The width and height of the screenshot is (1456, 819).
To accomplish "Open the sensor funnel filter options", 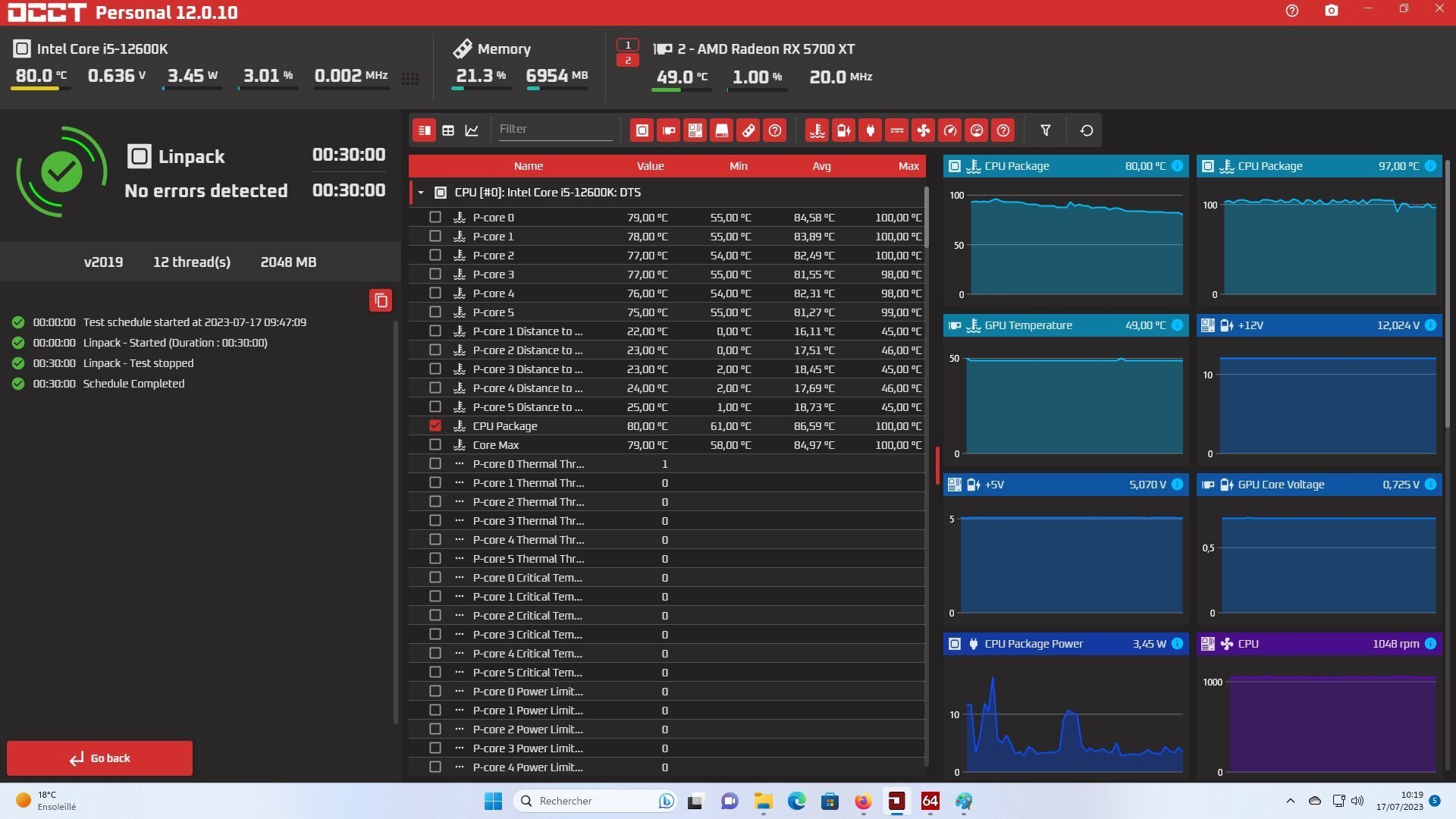I will pos(1045,130).
